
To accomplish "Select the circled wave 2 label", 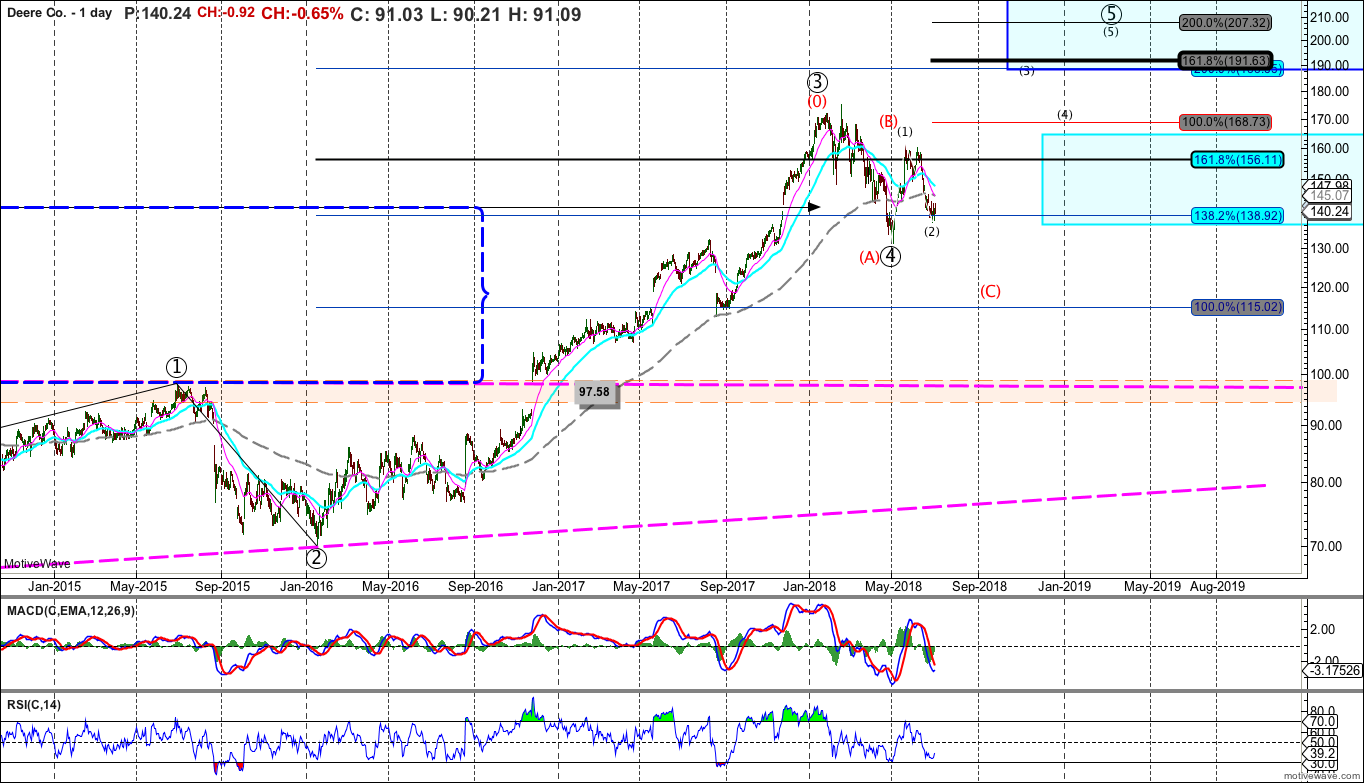I will coord(316,558).
